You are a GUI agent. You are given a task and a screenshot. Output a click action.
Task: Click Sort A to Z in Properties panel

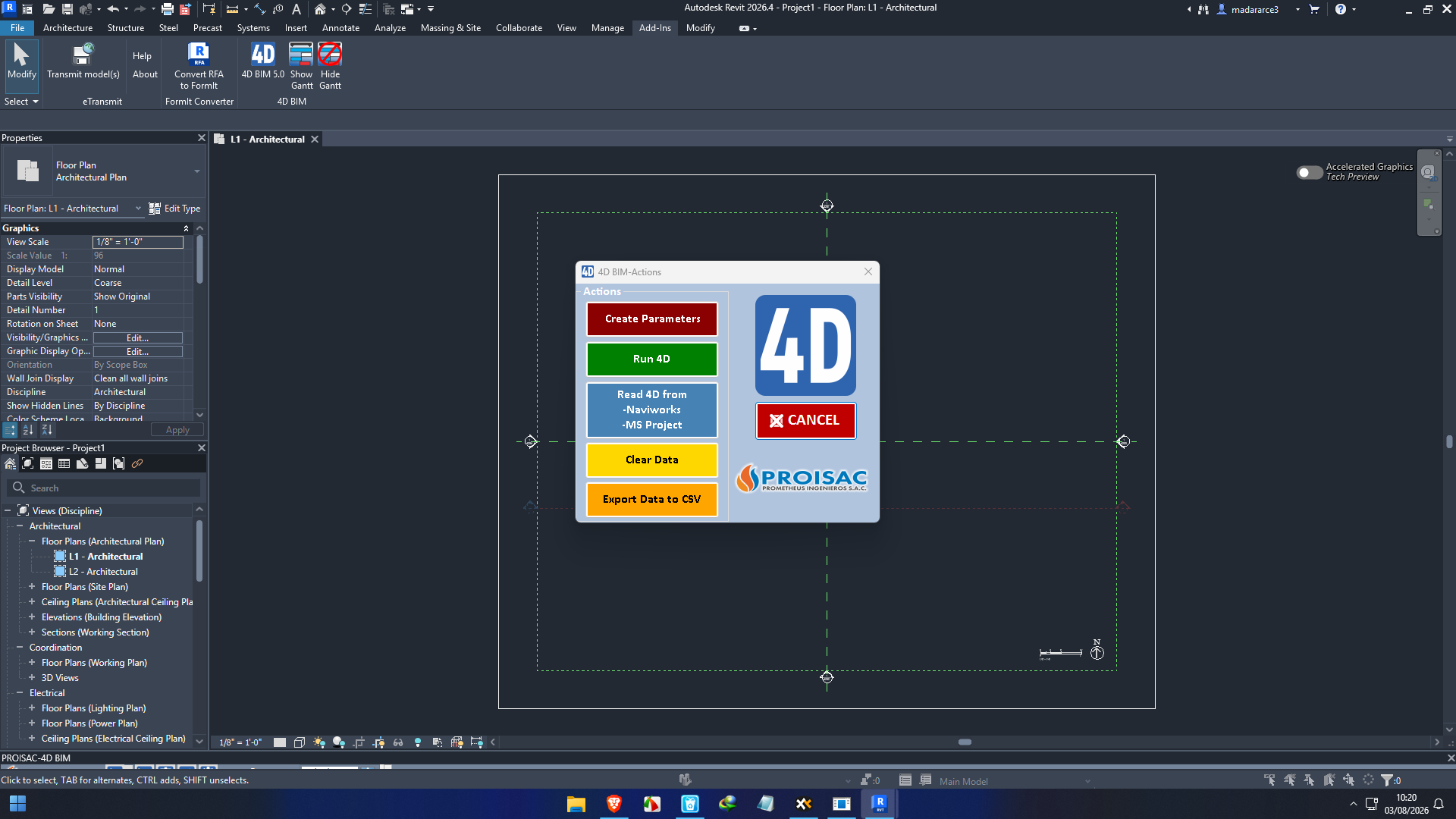coord(28,430)
